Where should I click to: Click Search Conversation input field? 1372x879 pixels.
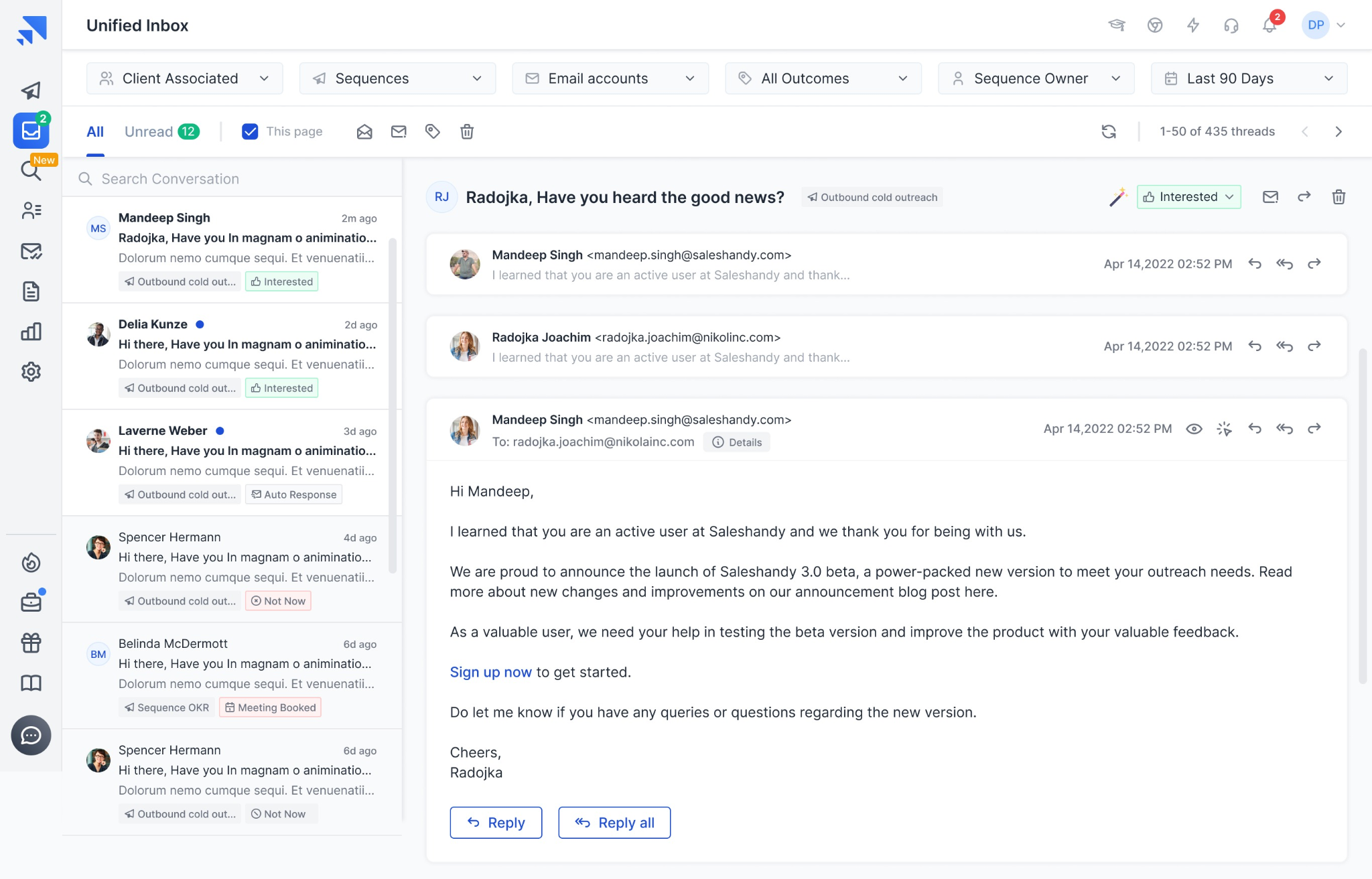[x=232, y=178]
